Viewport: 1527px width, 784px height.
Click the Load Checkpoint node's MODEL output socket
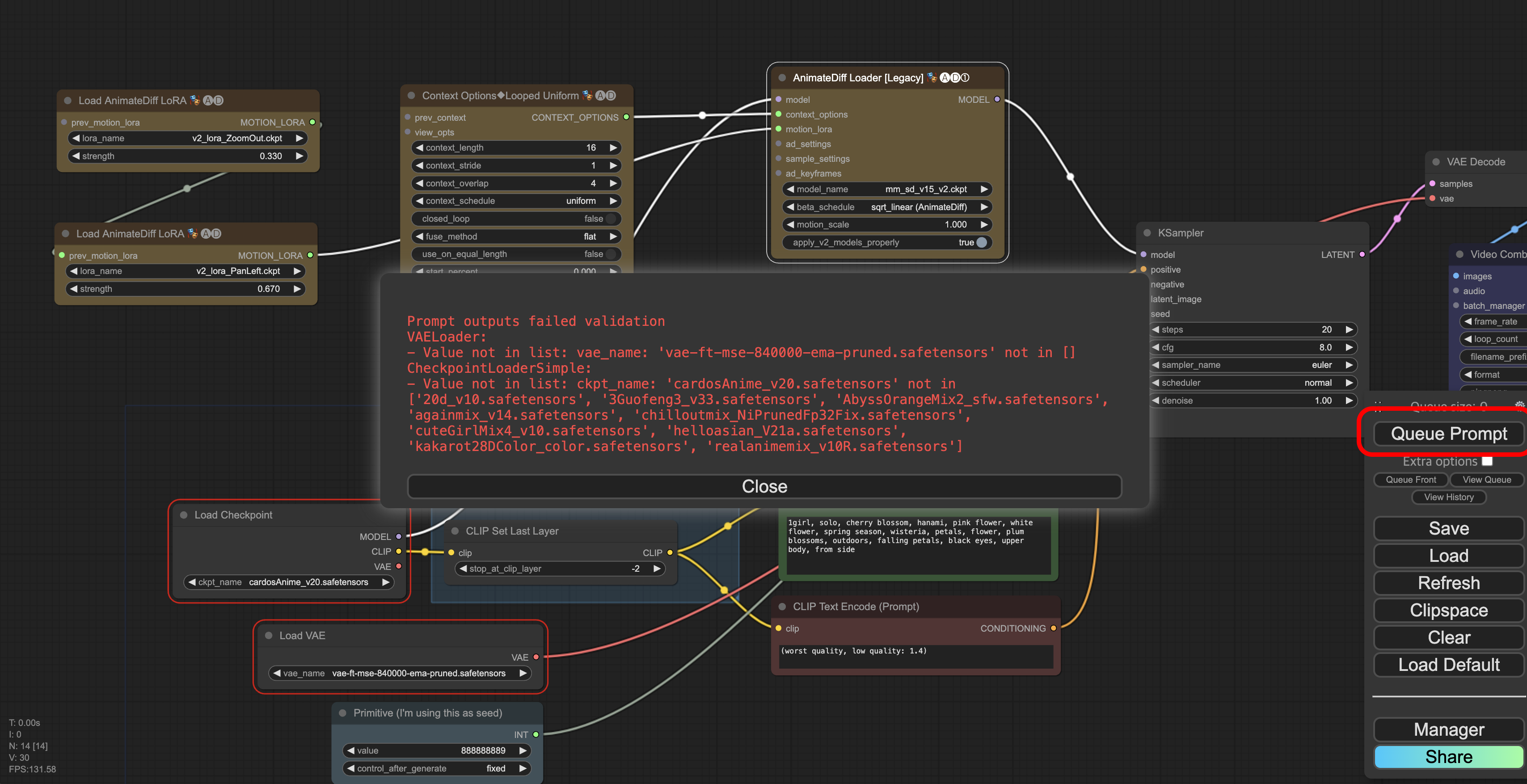[398, 536]
